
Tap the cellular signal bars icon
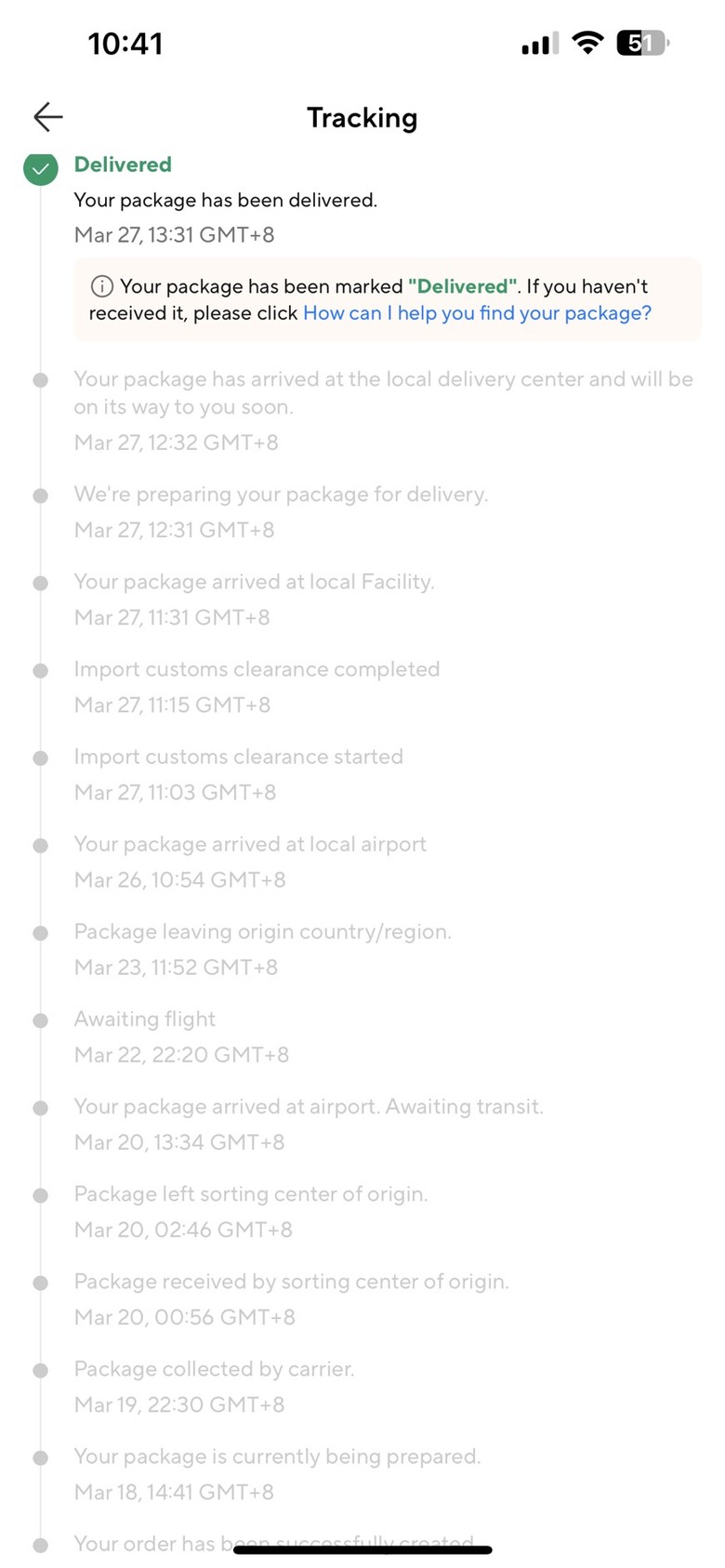pos(540,43)
